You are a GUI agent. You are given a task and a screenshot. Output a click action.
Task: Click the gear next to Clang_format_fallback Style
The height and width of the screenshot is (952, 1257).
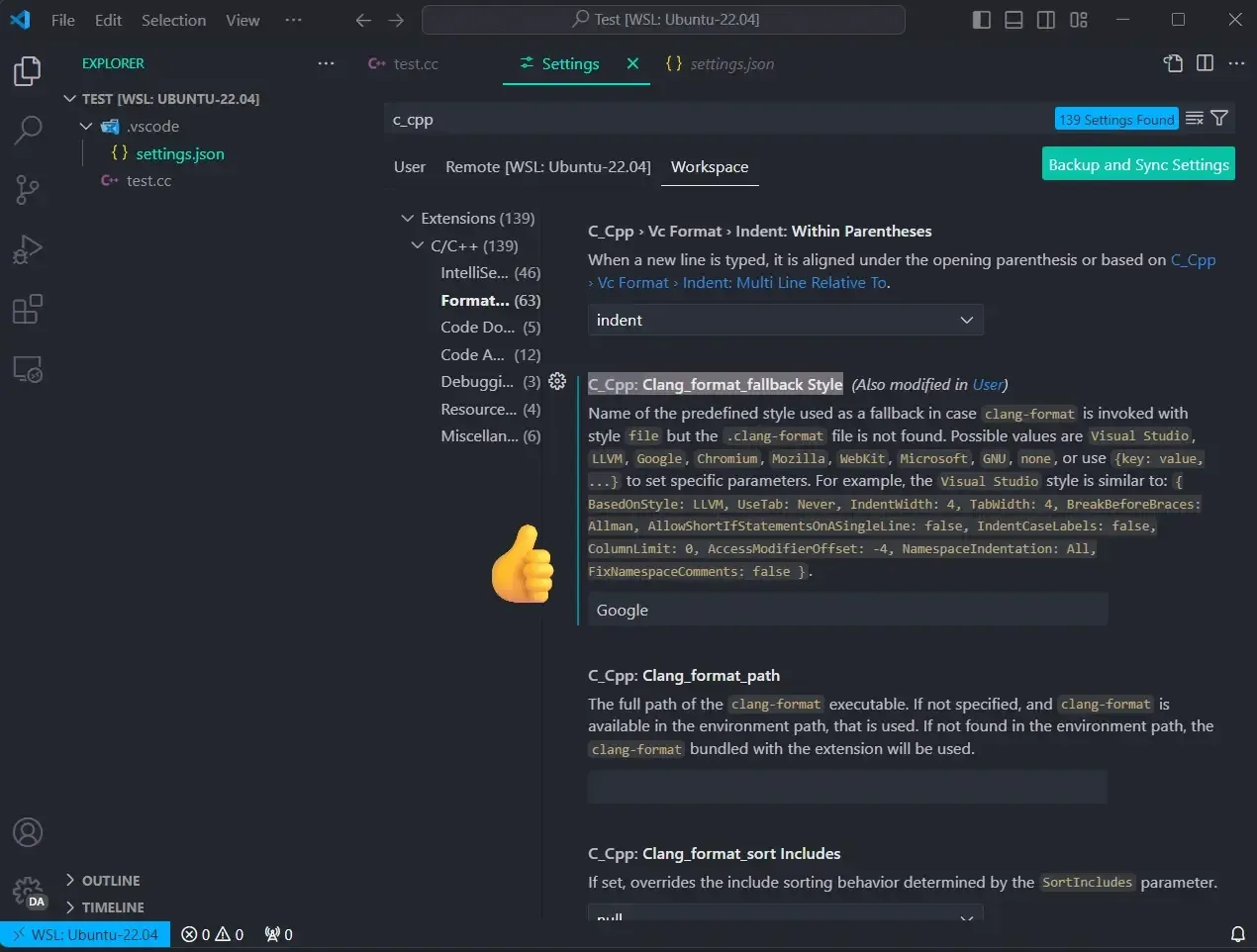pyautogui.click(x=557, y=381)
